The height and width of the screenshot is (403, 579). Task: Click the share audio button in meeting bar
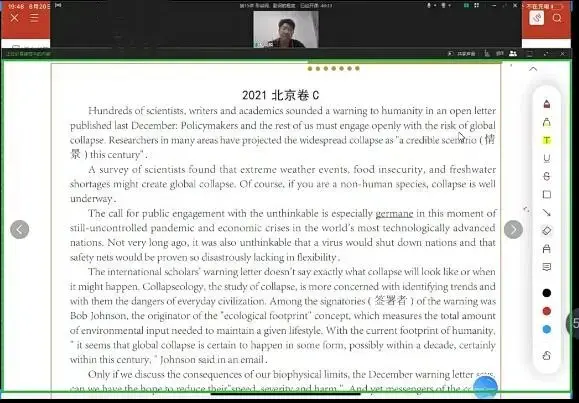(462, 54)
